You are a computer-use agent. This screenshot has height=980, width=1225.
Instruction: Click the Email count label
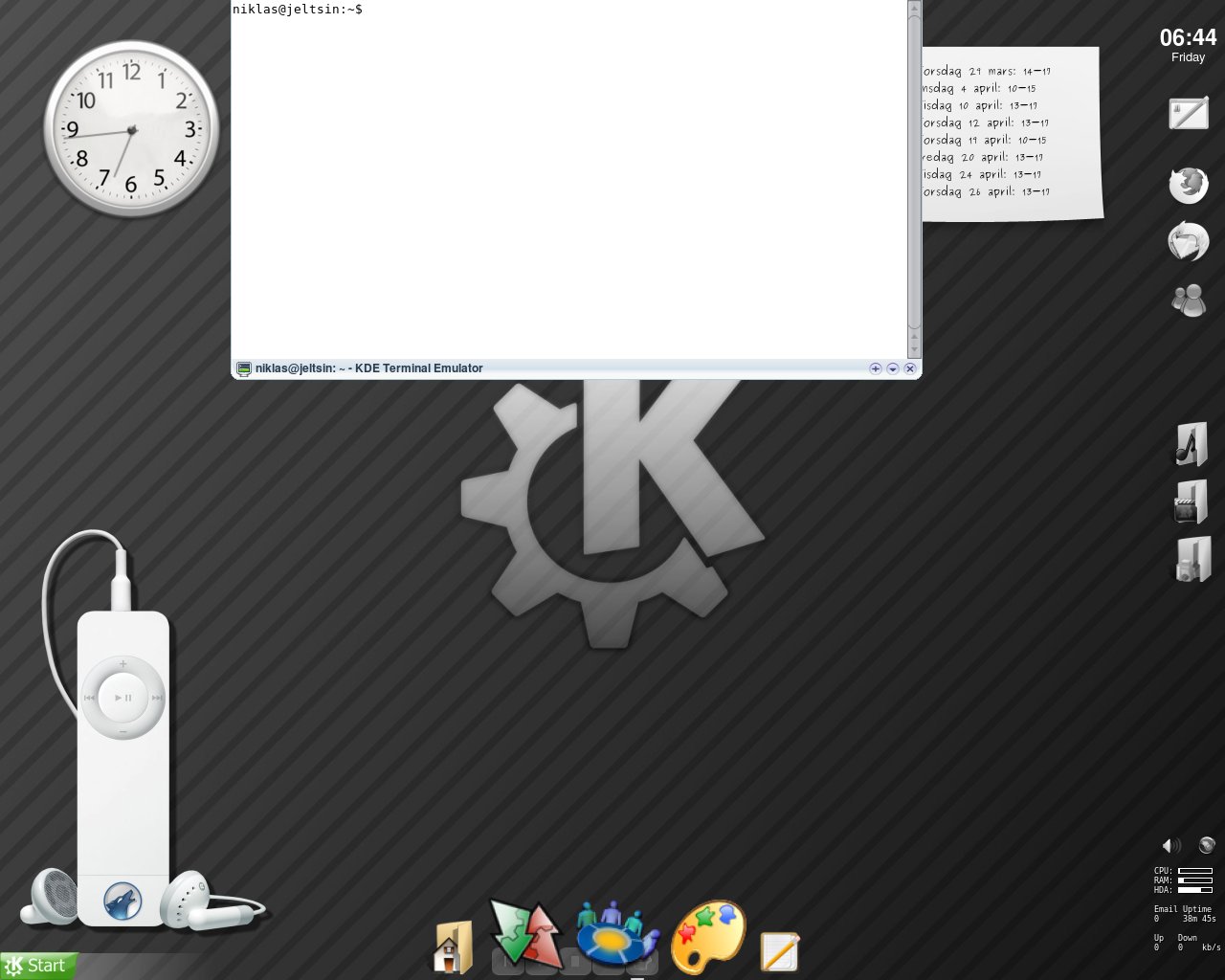[1166, 909]
